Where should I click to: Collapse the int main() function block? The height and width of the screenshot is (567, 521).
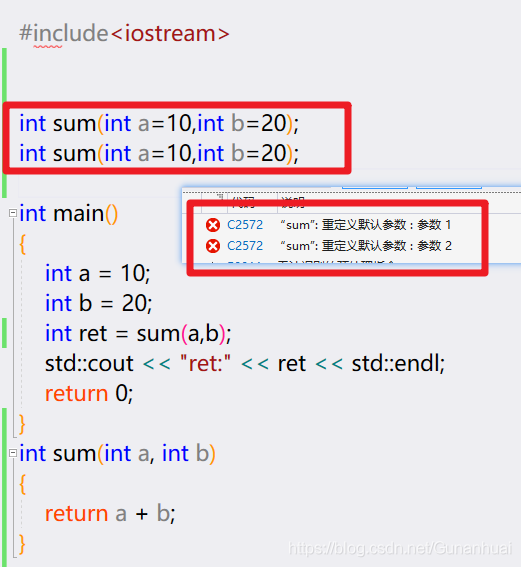pyautogui.click(x=13, y=213)
